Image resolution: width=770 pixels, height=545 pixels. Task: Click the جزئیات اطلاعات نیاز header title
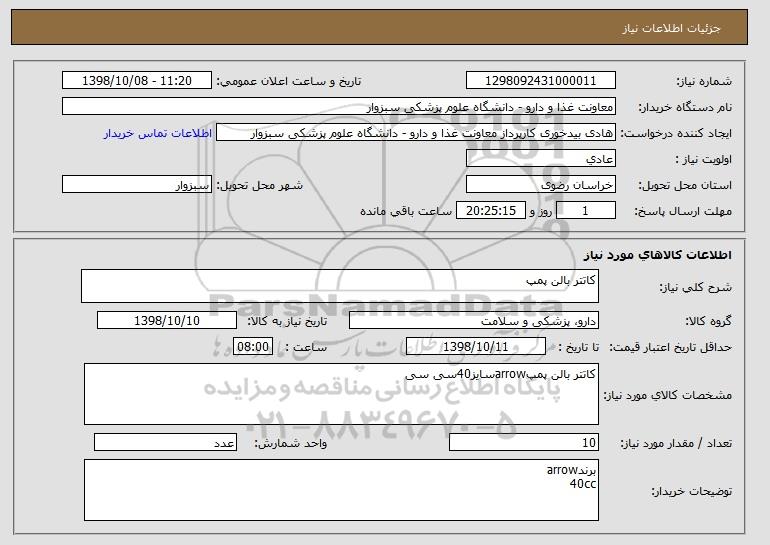click(x=672, y=28)
